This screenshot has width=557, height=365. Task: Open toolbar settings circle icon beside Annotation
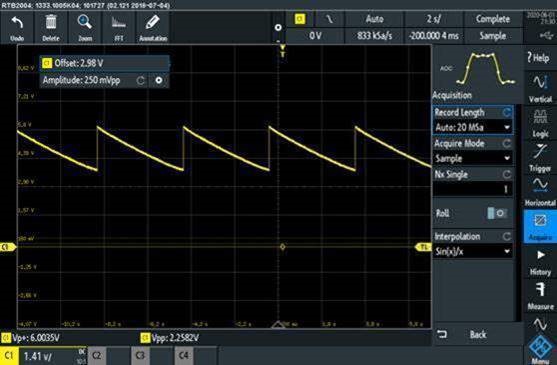pyautogui.click(x=278, y=27)
